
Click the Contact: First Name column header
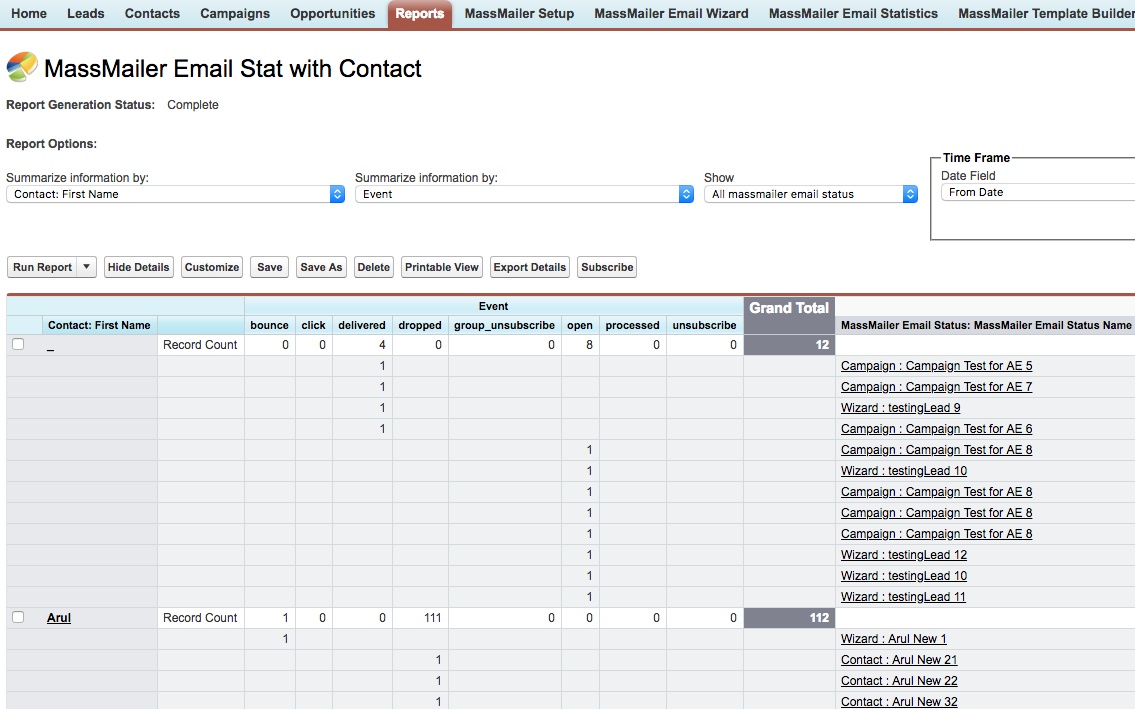(x=99, y=325)
